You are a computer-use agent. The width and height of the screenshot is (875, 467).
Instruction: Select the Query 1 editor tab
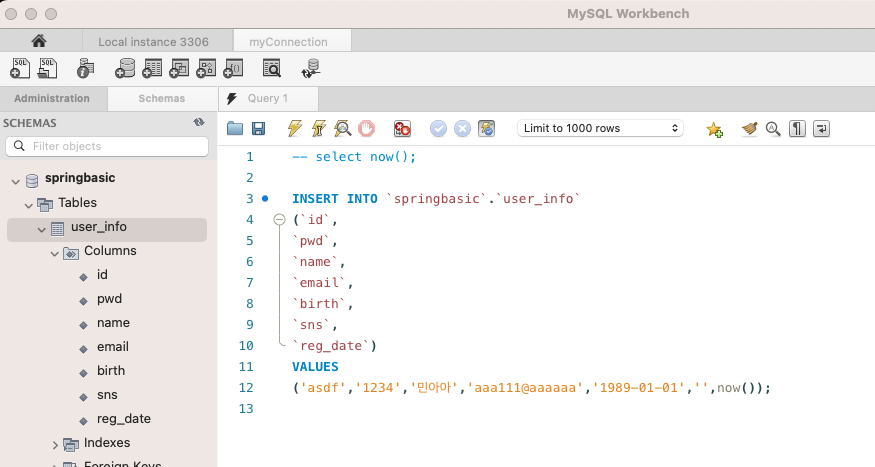[268, 98]
